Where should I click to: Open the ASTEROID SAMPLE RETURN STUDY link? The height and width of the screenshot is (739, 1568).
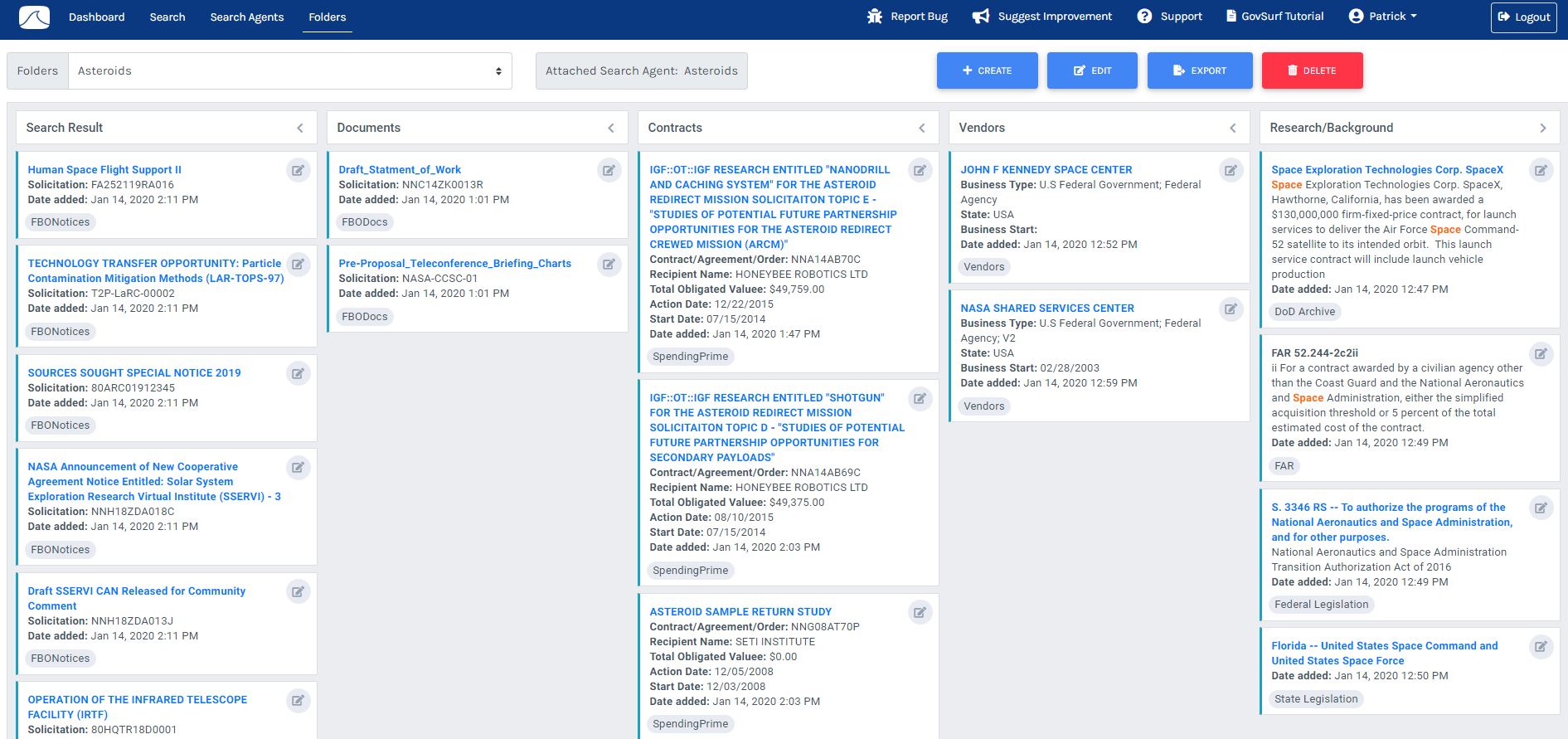point(740,612)
